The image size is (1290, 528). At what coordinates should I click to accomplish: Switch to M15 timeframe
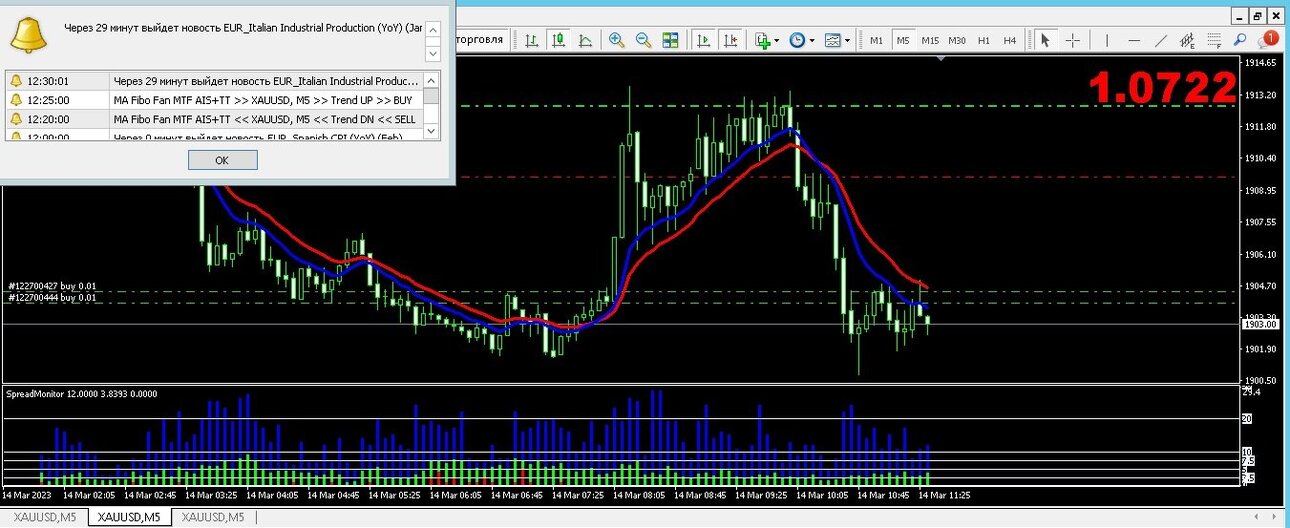coord(930,40)
